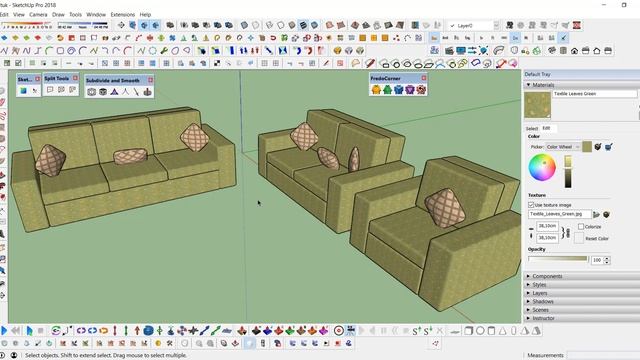
Task: Click the opacity value stepper arrows
Action: coord(607,260)
